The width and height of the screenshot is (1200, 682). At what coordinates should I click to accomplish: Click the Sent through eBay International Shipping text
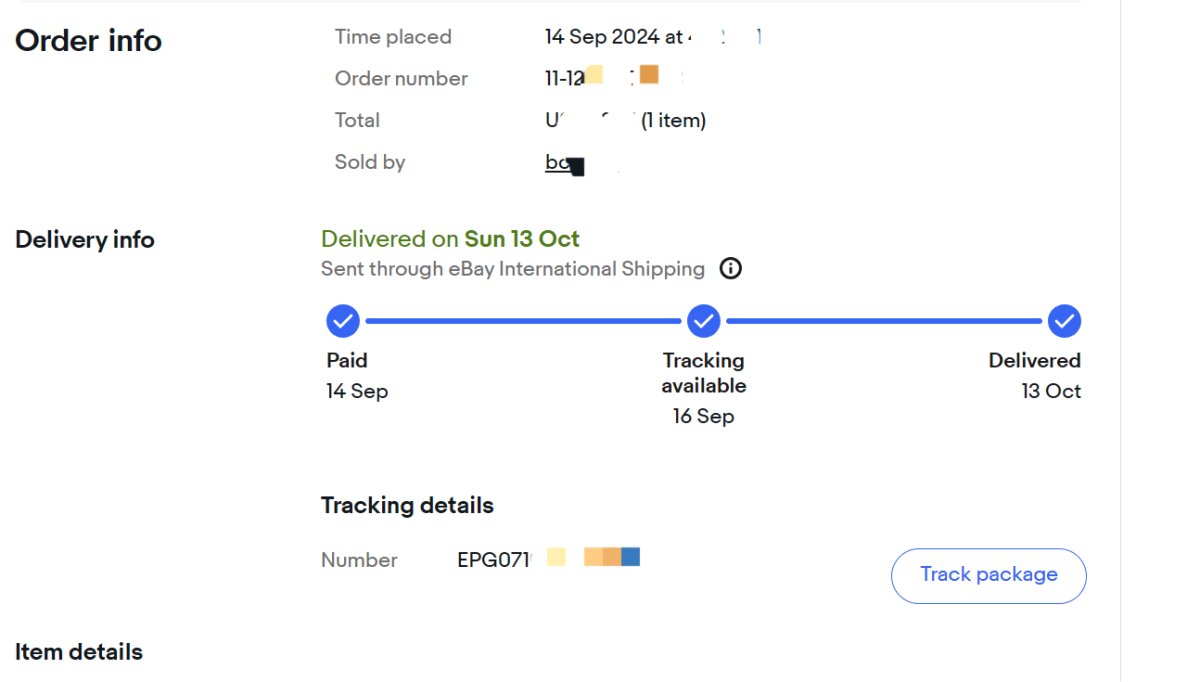point(513,269)
